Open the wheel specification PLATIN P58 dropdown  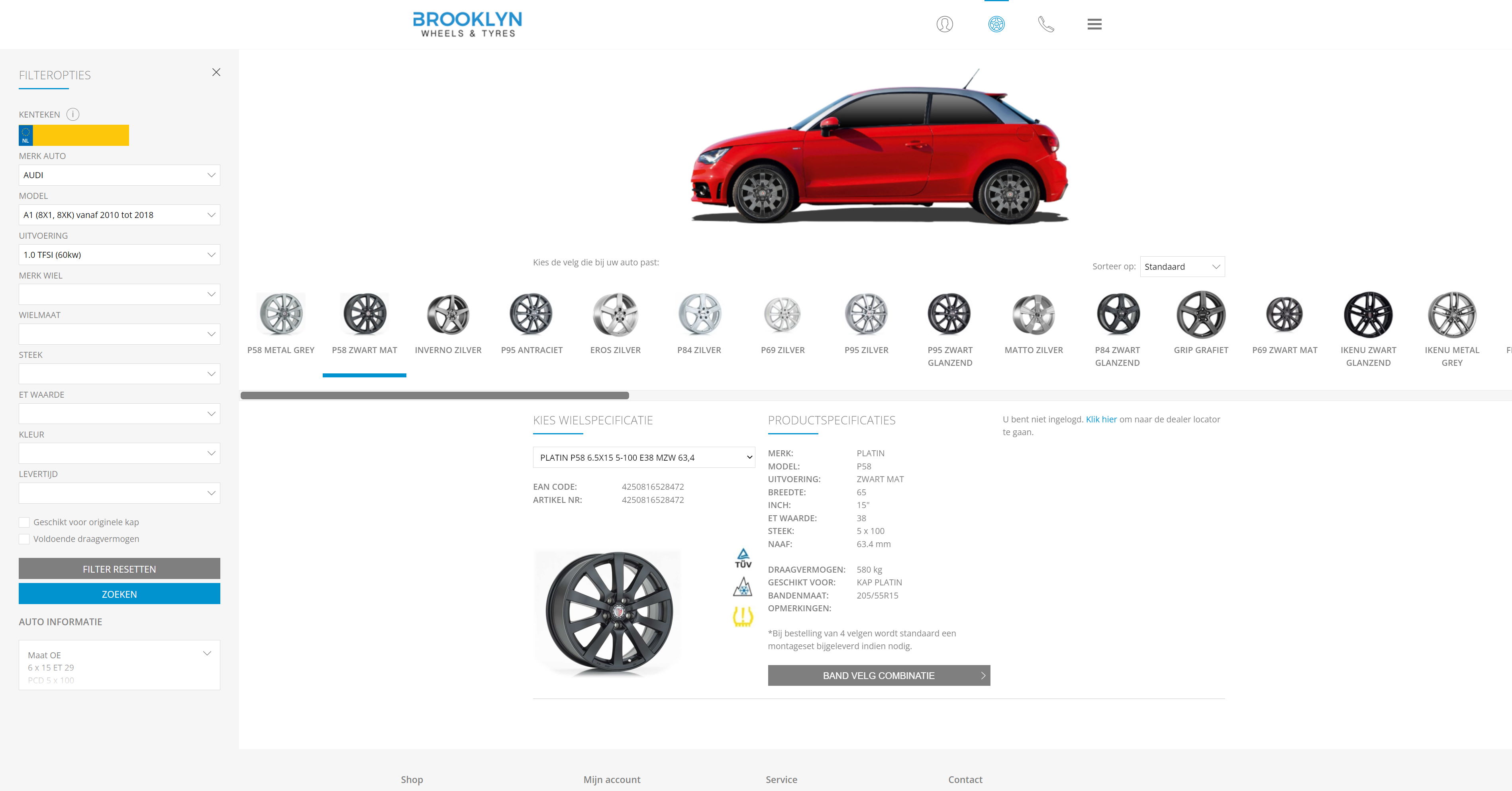coord(643,457)
